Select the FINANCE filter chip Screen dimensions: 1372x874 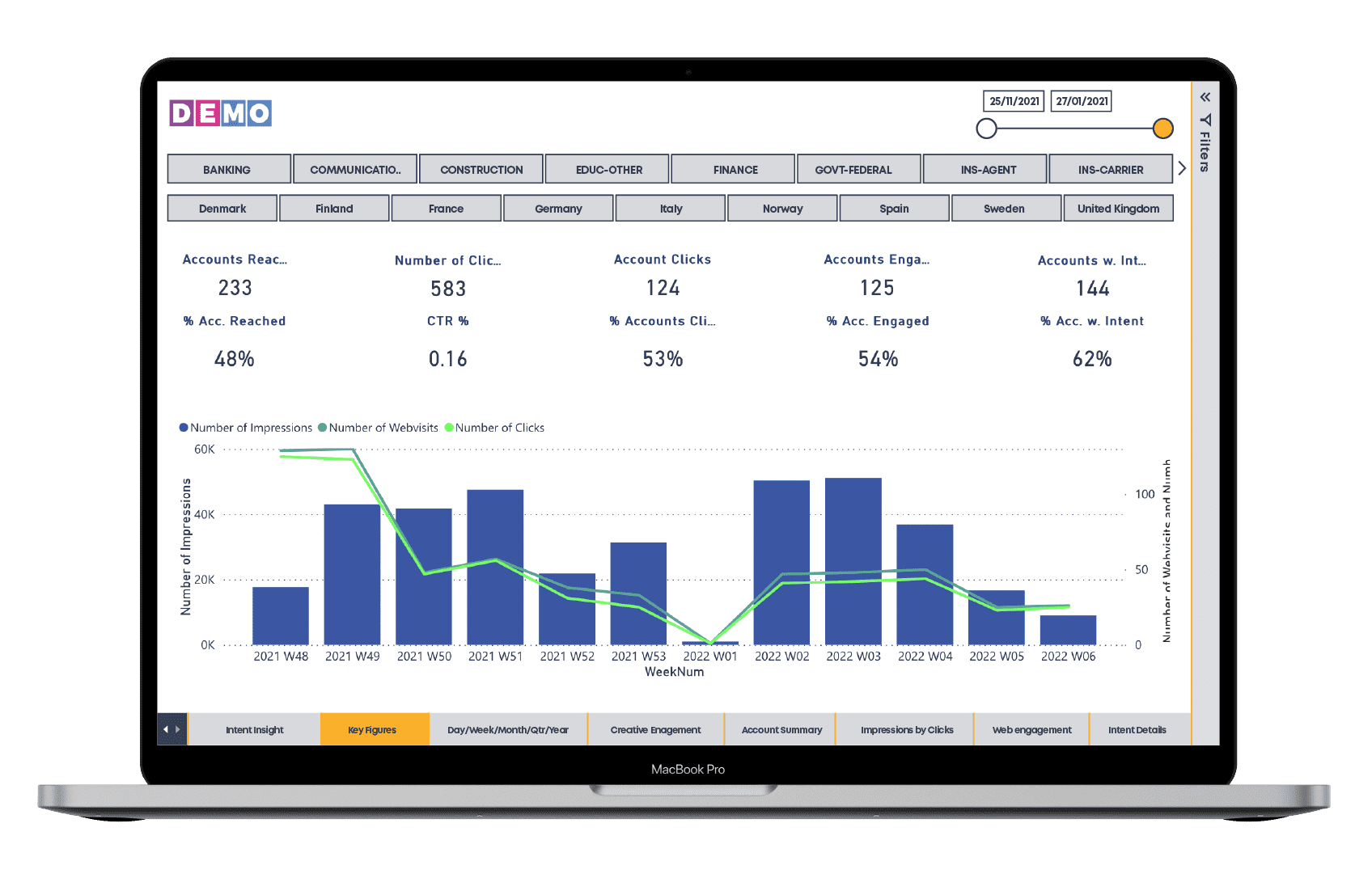coord(733,168)
